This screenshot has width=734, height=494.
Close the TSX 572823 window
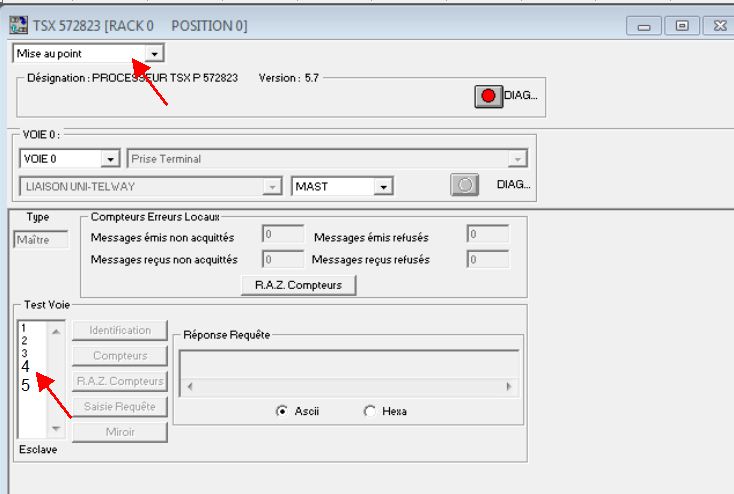(719, 26)
